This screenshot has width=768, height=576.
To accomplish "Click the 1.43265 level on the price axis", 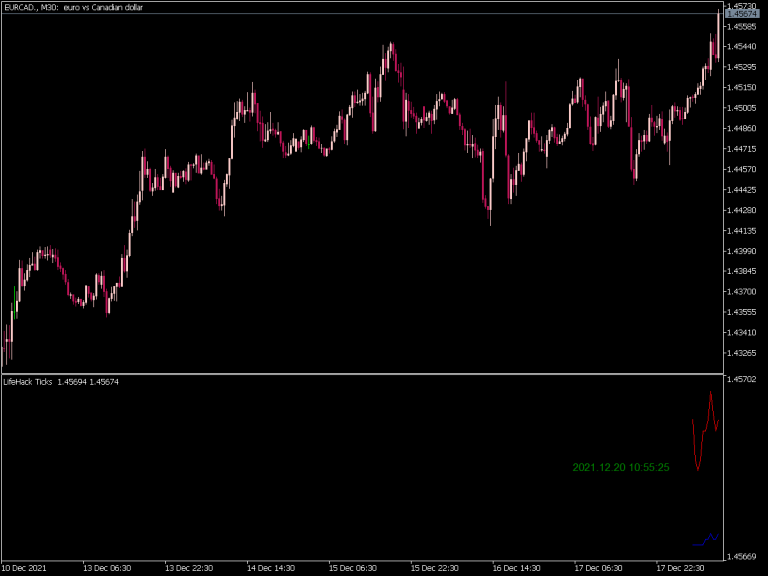I will tap(744, 353).
